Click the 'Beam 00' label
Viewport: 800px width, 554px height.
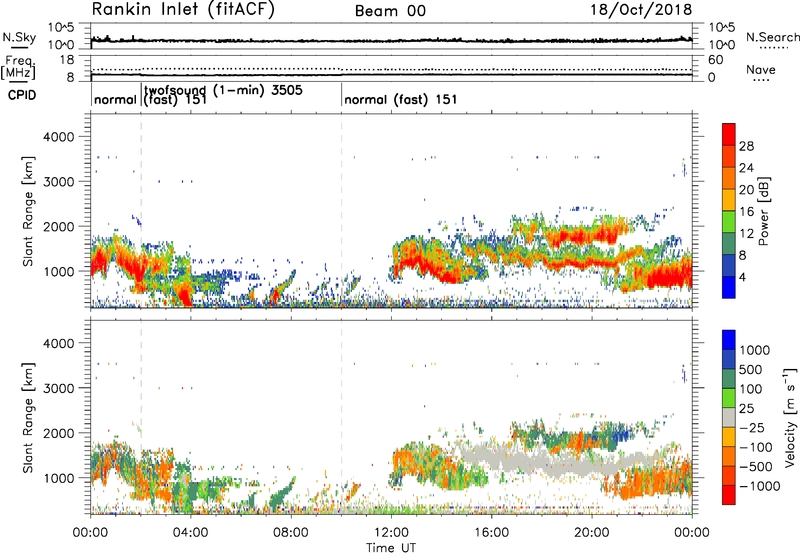pyautogui.click(x=390, y=11)
